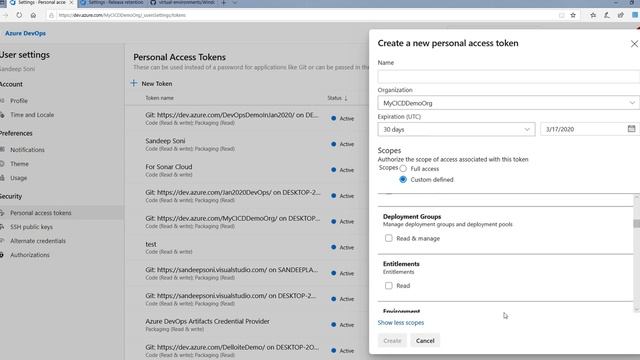
Task: Click the Active status dot for test token
Action: [x=333, y=247]
